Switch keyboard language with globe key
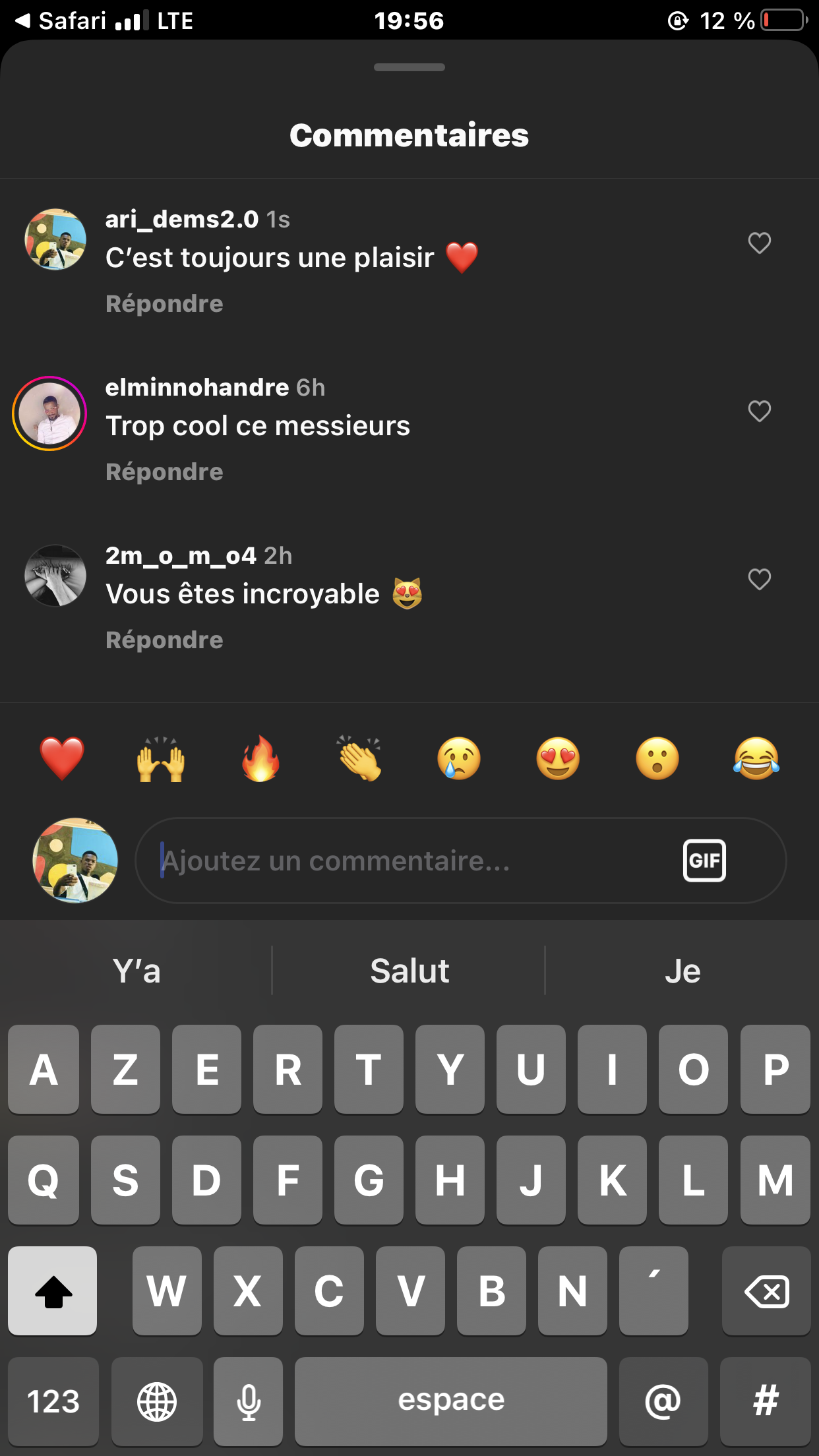819x1456 pixels. (157, 1401)
